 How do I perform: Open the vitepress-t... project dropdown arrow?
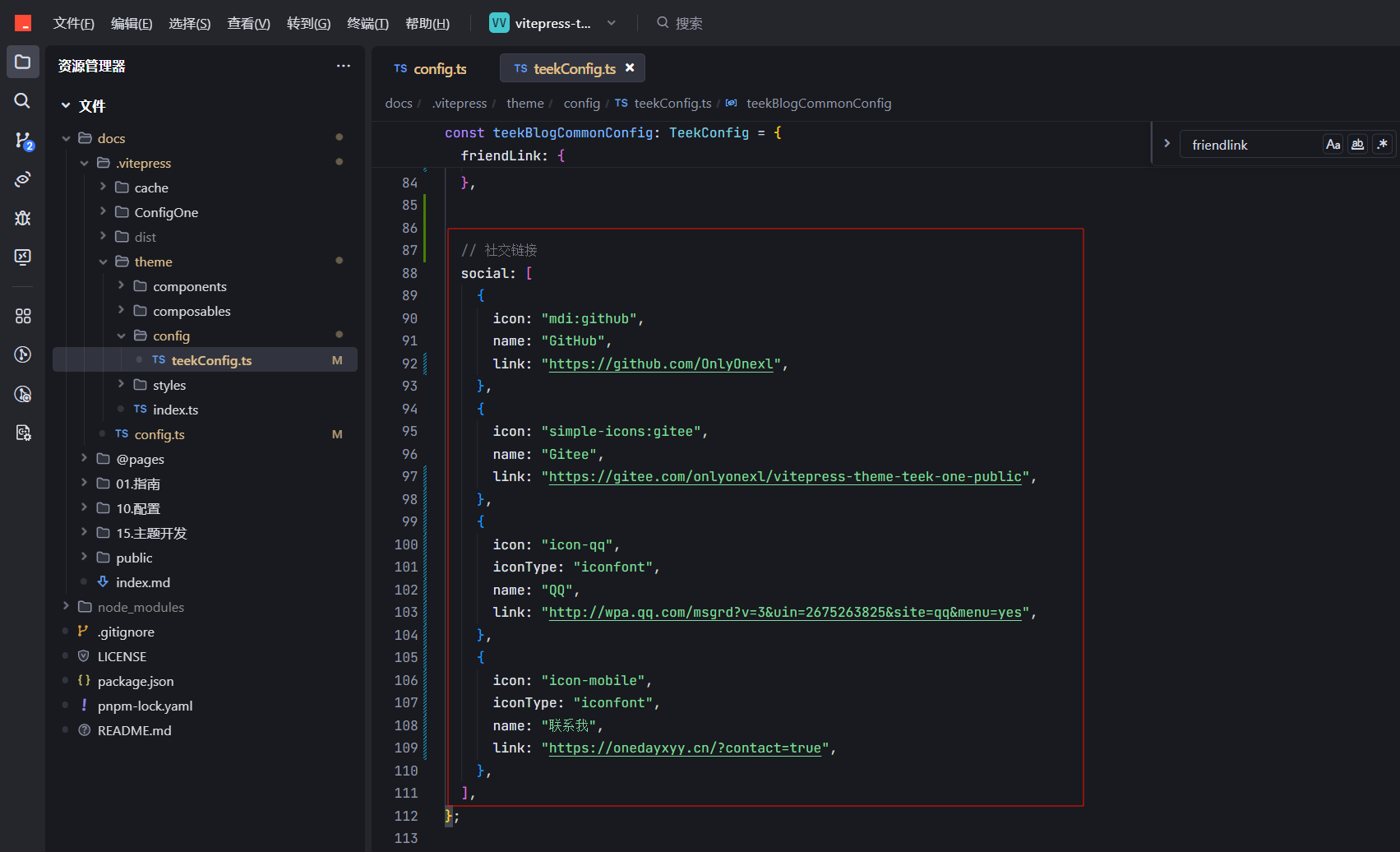(612, 23)
